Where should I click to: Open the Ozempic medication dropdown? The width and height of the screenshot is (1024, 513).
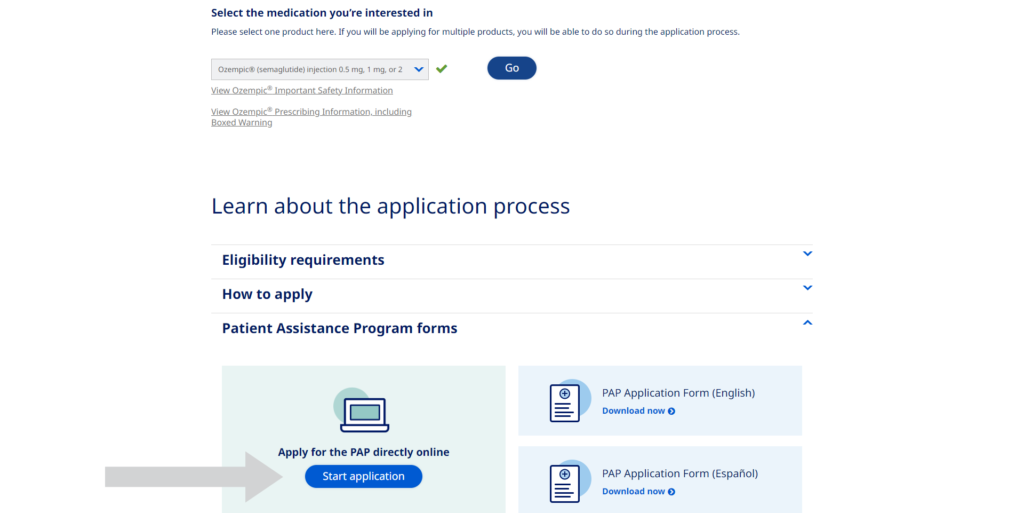click(x=319, y=69)
